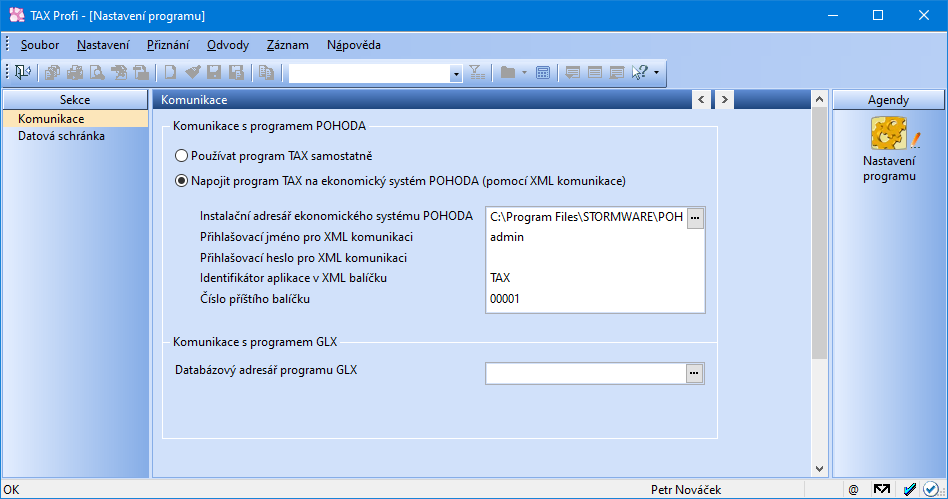
Task: Click the blue checkmark status bar icon
Action: coord(909,489)
